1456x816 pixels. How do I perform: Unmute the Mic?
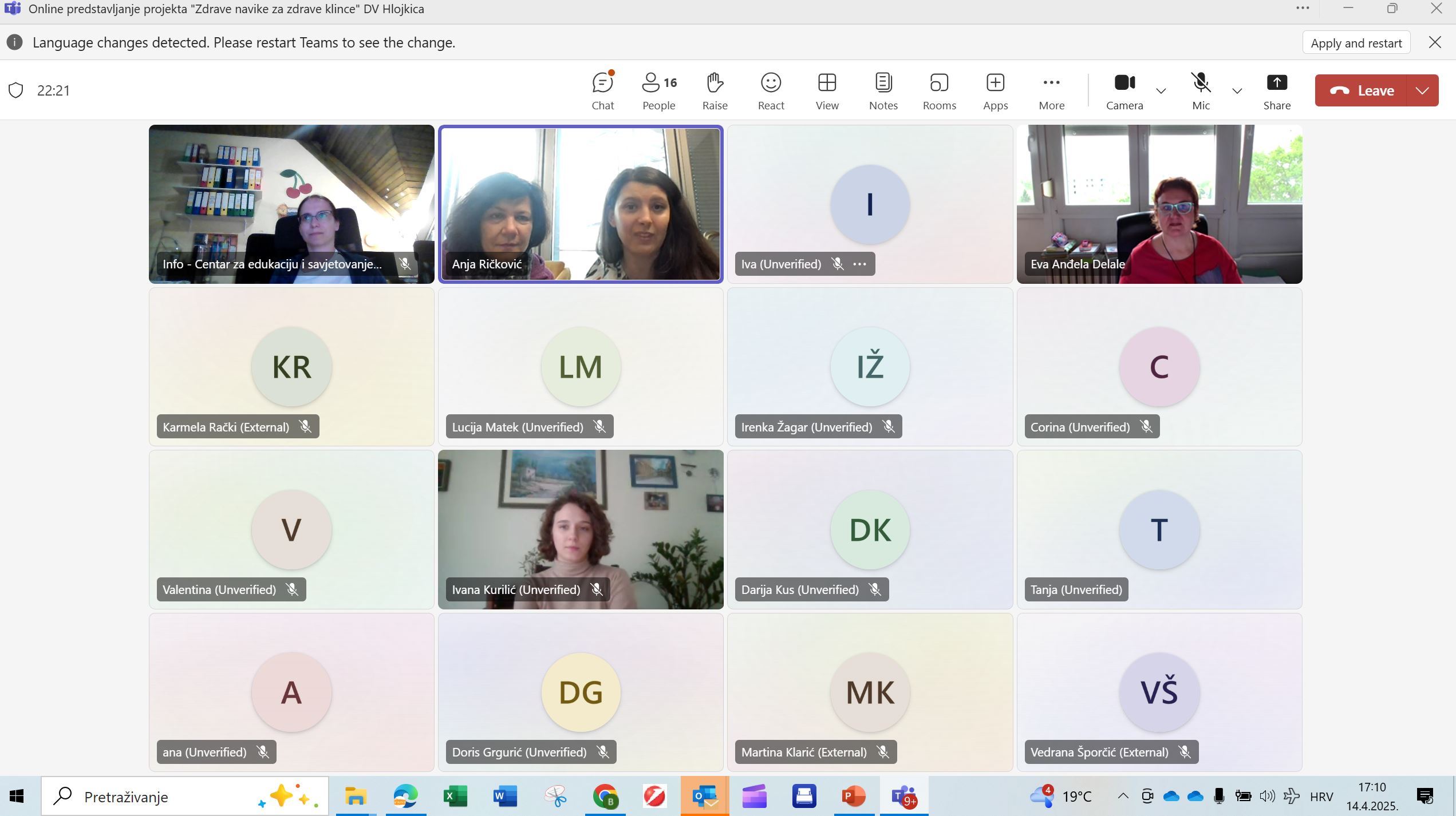tap(1201, 91)
